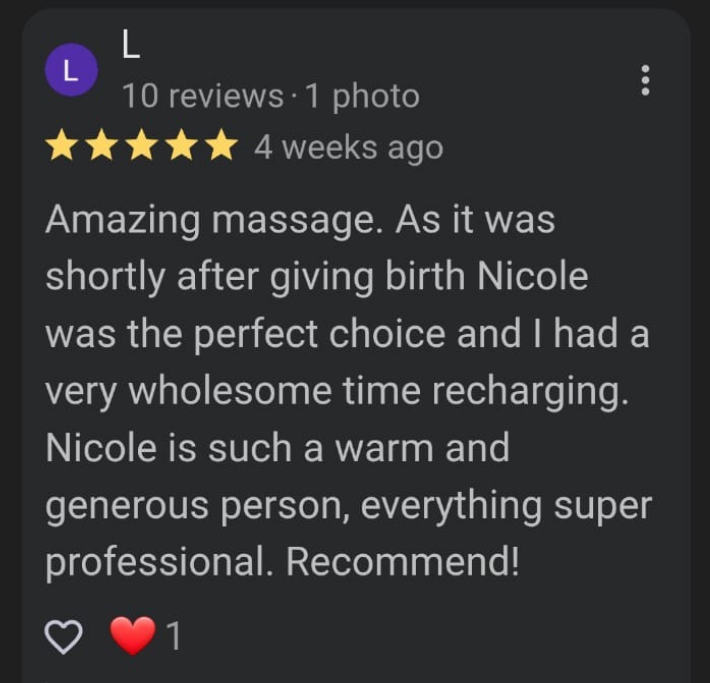The height and width of the screenshot is (683, 710).
Task: Click the second yellow rating star
Action: tap(102, 145)
